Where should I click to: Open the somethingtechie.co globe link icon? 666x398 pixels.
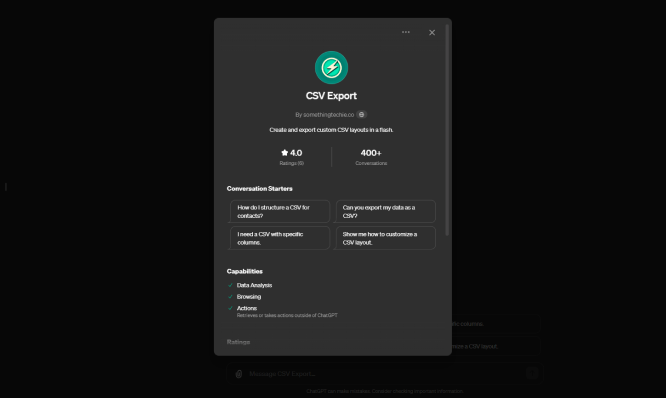coord(361,115)
